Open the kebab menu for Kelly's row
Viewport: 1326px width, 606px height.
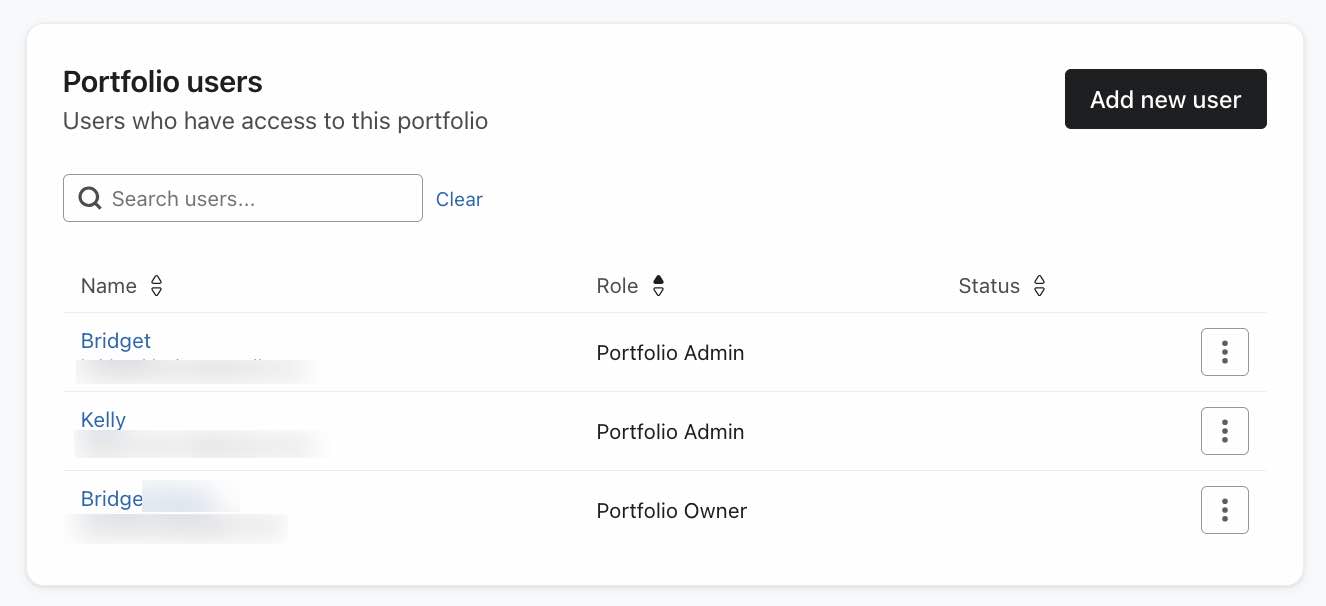coord(1225,431)
